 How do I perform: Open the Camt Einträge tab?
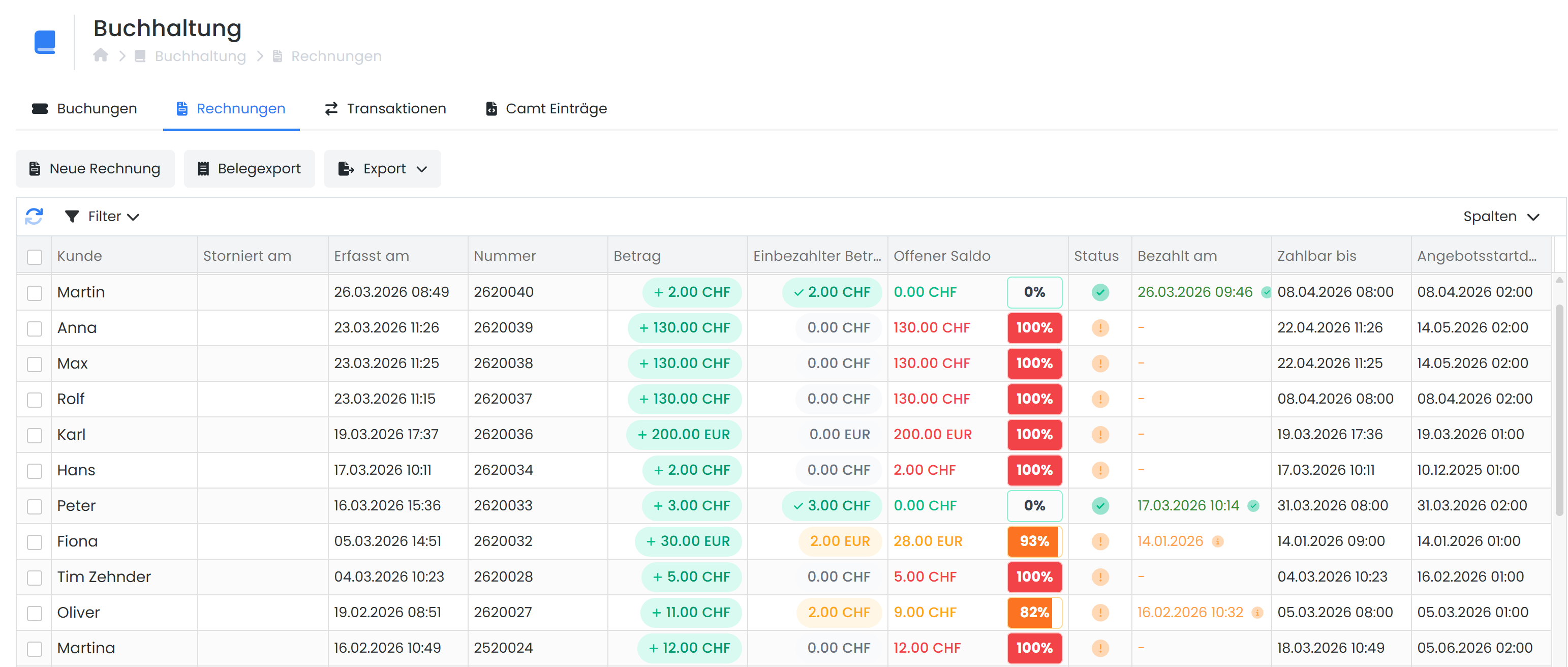(546, 108)
